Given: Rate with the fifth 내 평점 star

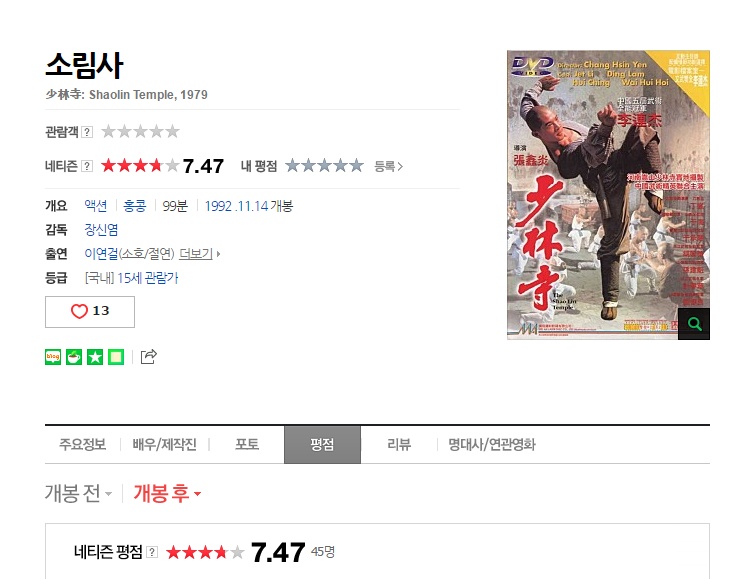Looking at the screenshot, I should coord(356,165).
